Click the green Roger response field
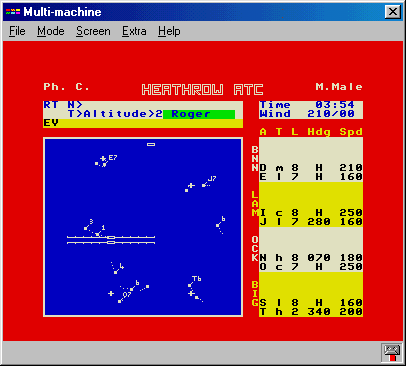 [199, 114]
